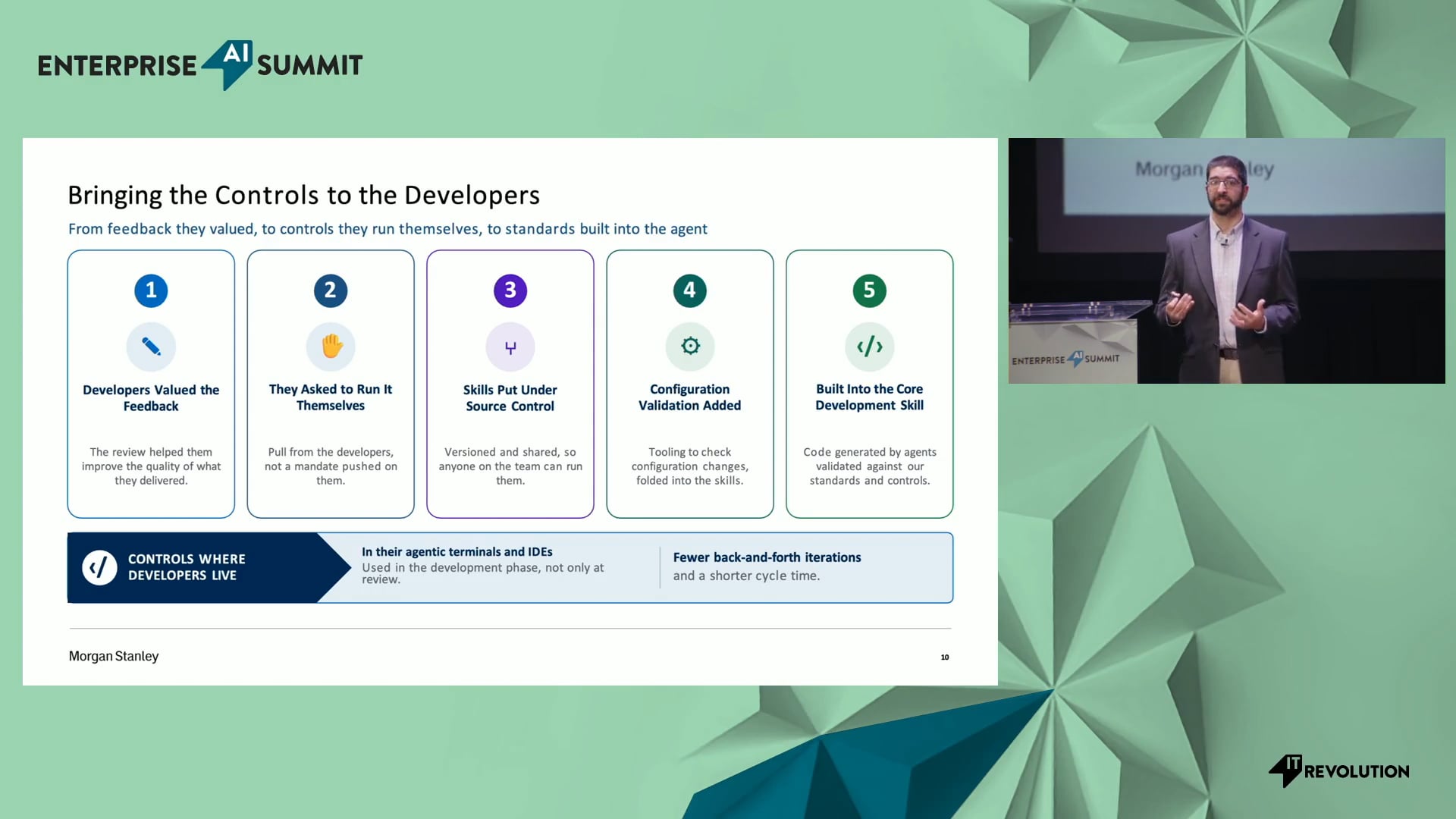Click the IT Revolution logo
This screenshot has width=1456, height=819.
click(1338, 770)
